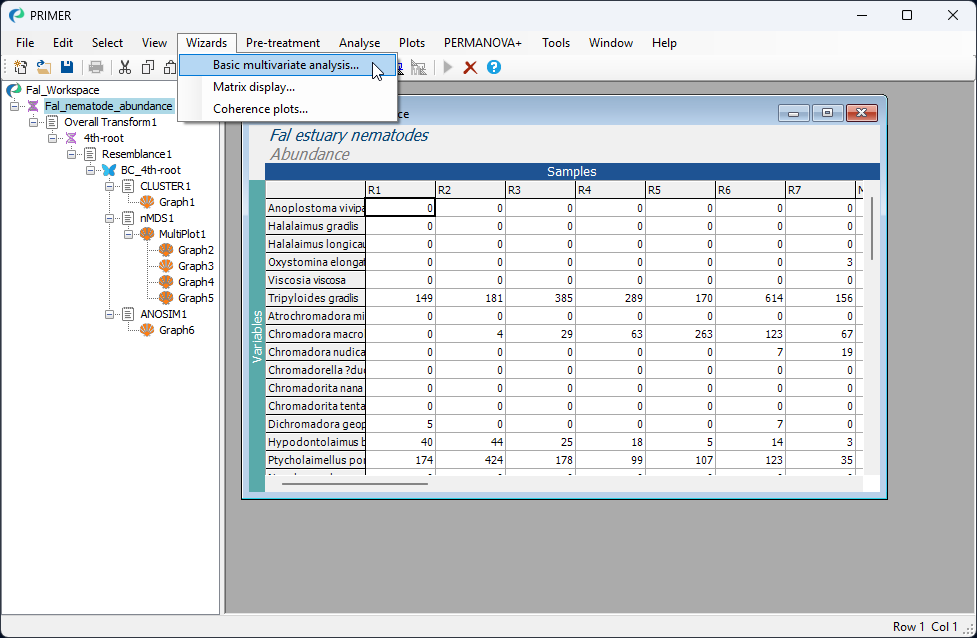The image size is (977, 638).
Task: Collapse the nMDS1 branch
Action: pyautogui.click(x=109, y=218)
